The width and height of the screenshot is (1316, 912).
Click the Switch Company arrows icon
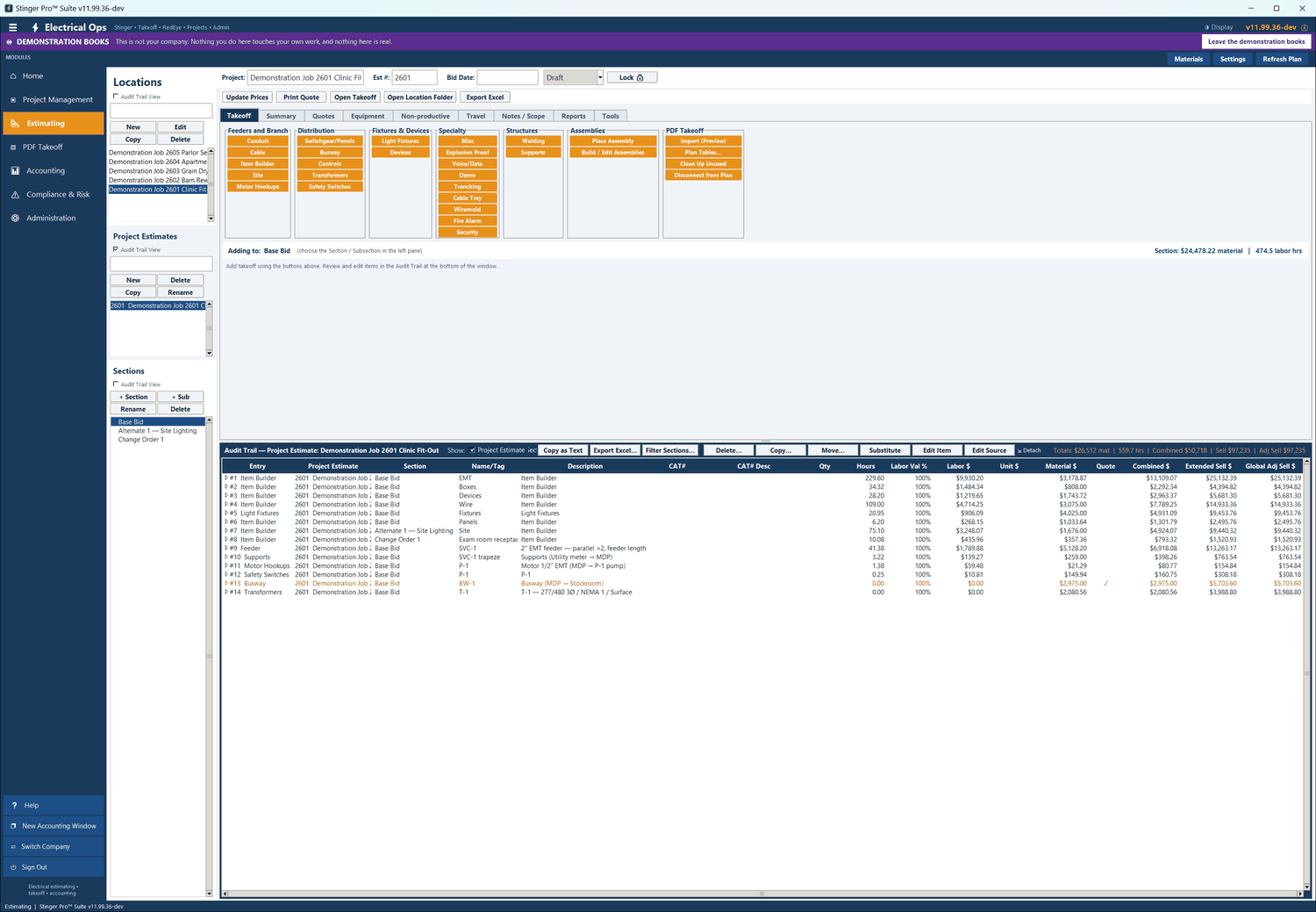click(x=13, y=847)
